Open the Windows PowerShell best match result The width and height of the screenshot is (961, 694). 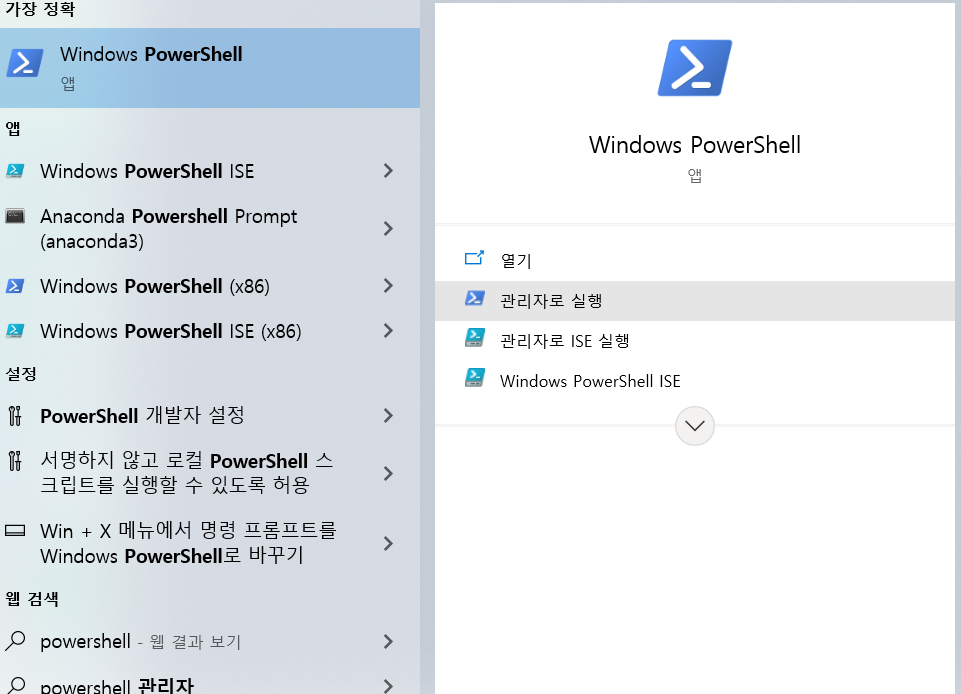pos(210,67)
